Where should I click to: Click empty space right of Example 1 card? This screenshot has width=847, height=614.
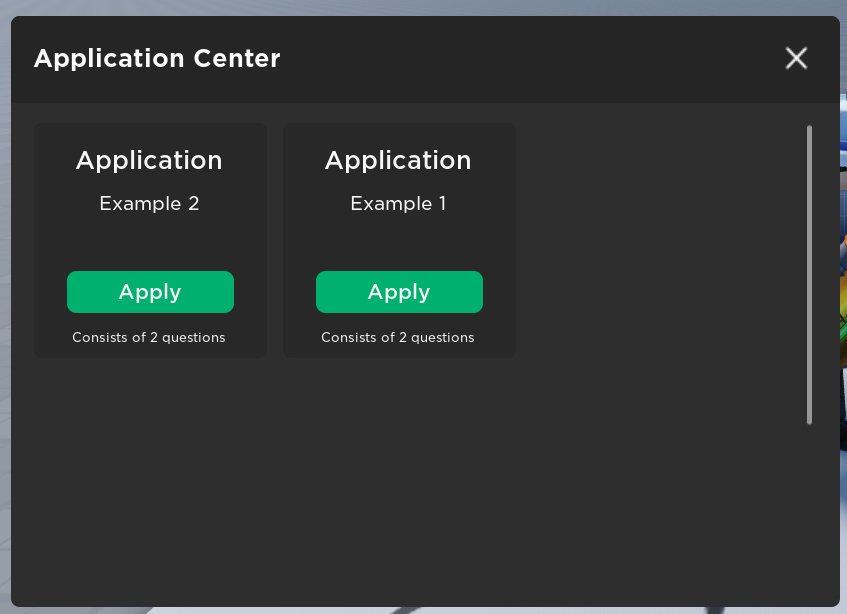point(650,240)
